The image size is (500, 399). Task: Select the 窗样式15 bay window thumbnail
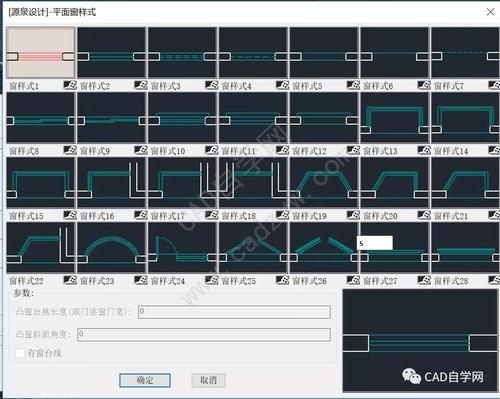[41, 183]
